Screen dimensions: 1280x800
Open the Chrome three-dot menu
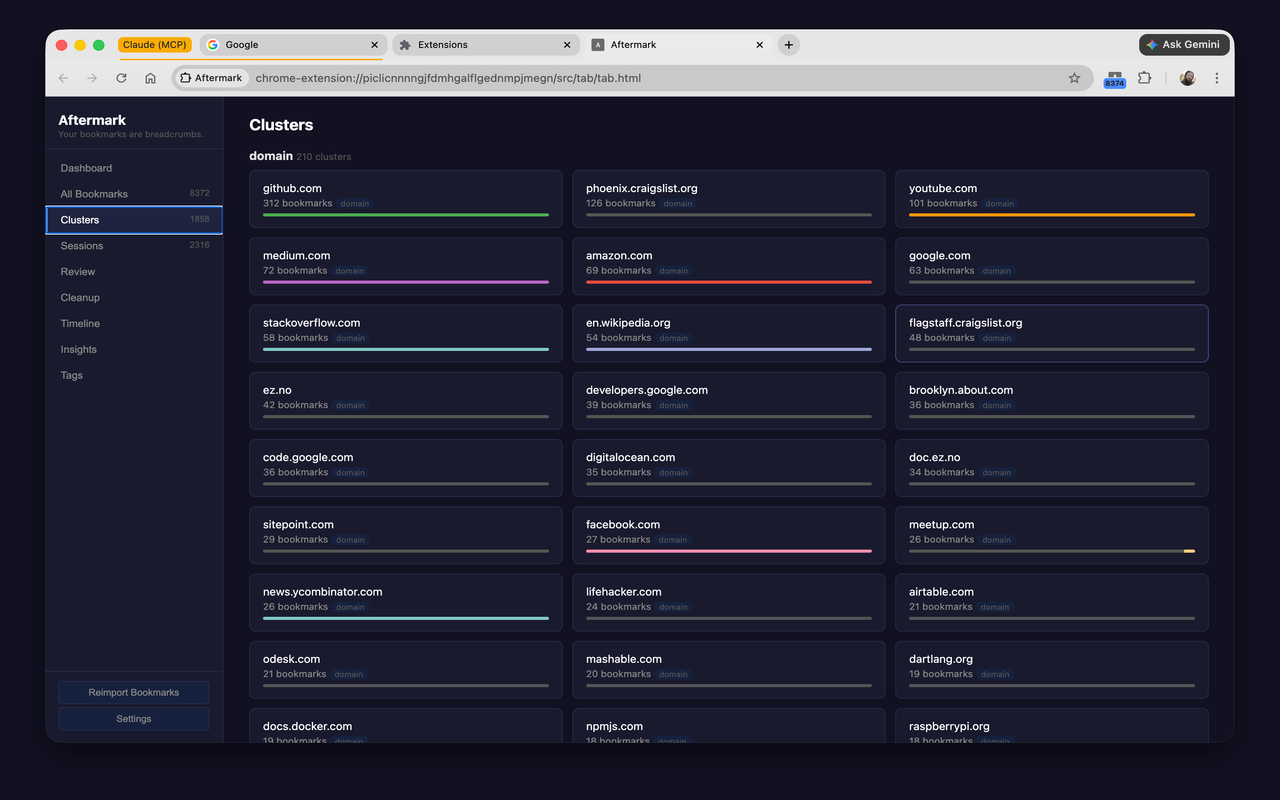pyautogui.click(x=1216, y=78)
